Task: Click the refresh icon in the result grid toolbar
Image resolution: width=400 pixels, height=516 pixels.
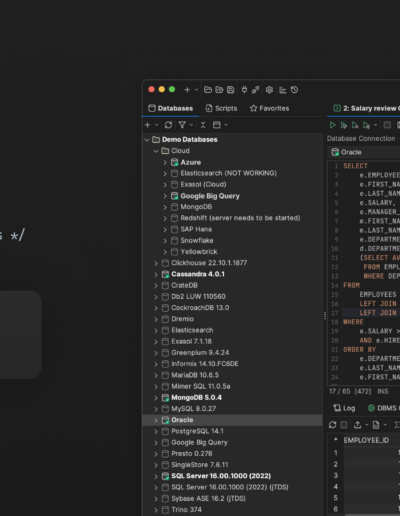Action: [x=332, y=425]
